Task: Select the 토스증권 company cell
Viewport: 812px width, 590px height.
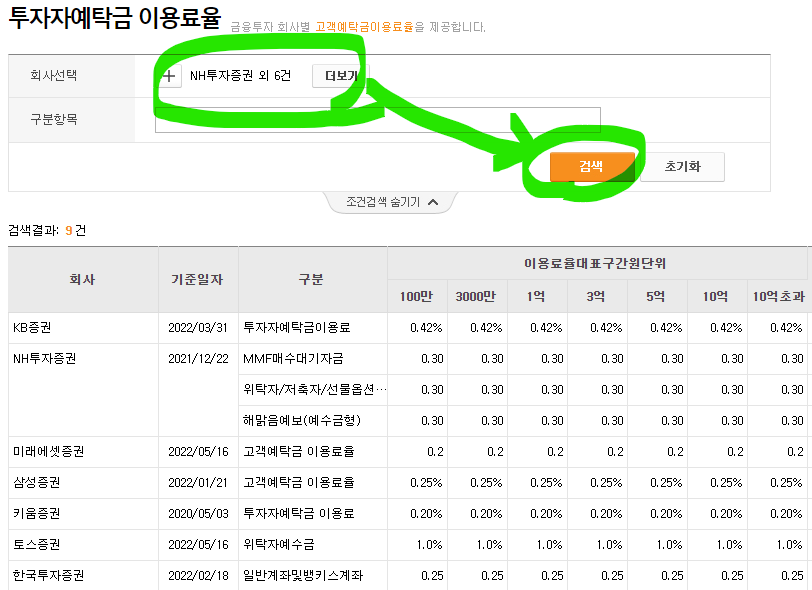Action: (83, 545)
